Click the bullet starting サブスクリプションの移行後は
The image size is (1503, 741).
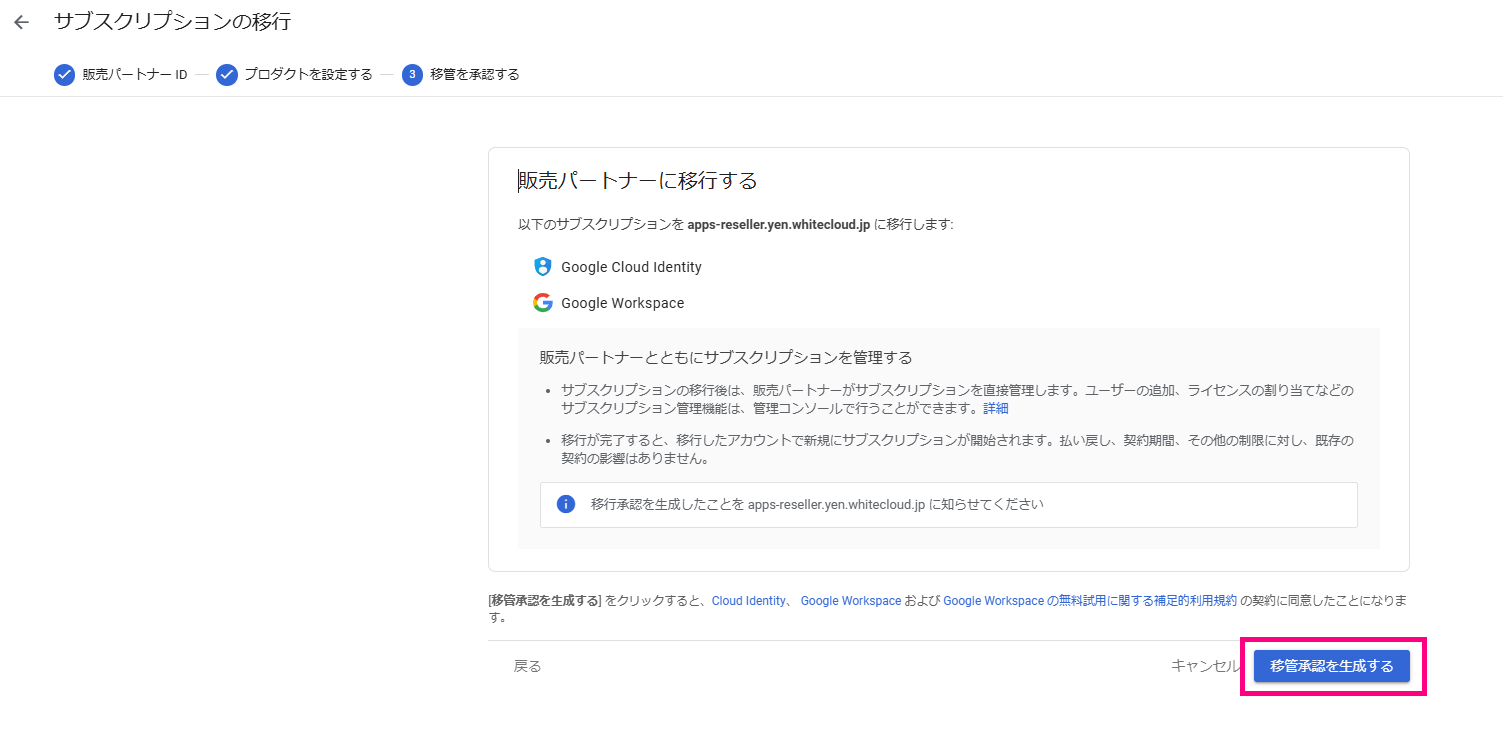click(x=957, y=399)
